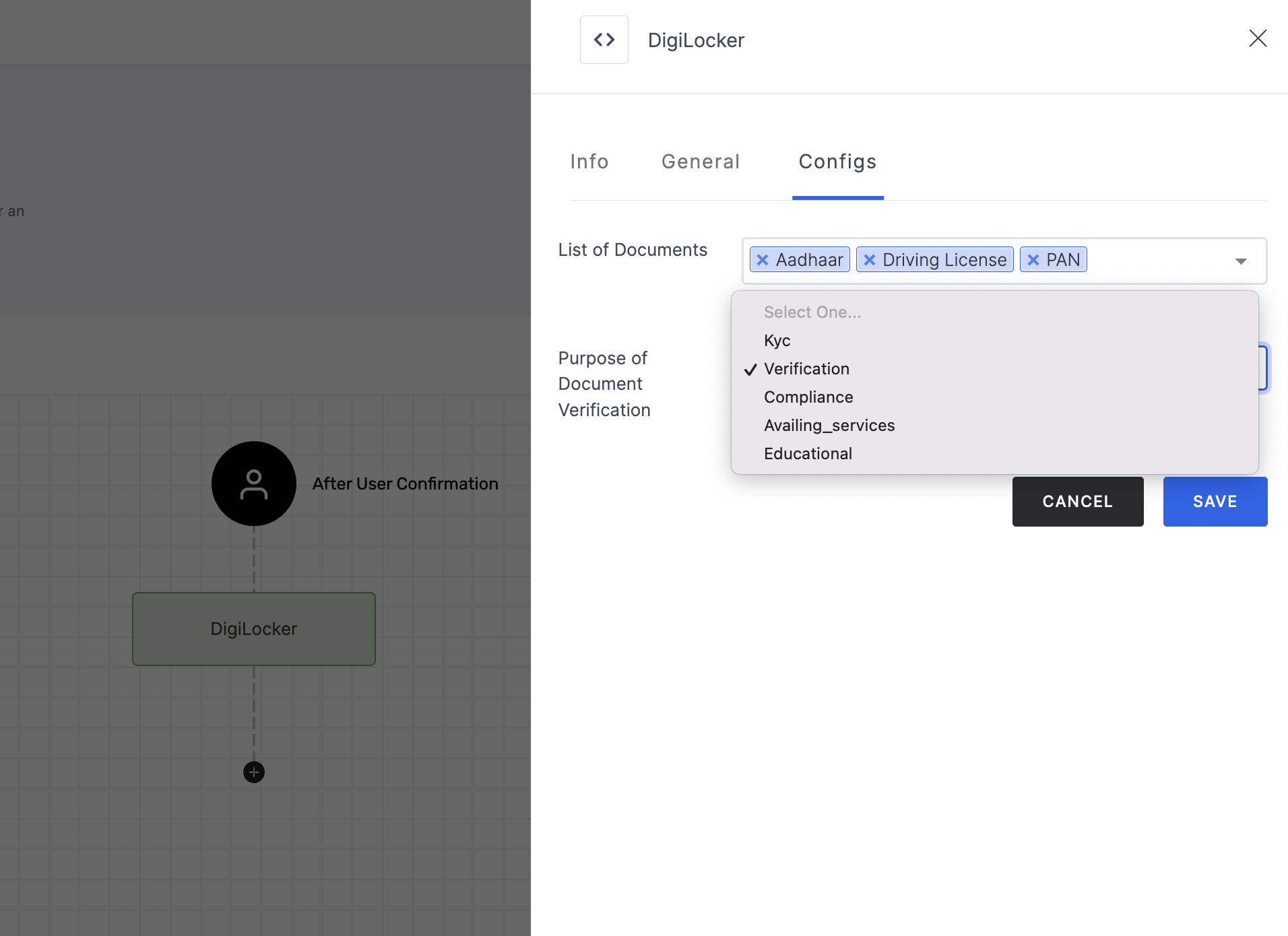
Task: Close the DigiLocker side panel
Action: point(1258,38)
